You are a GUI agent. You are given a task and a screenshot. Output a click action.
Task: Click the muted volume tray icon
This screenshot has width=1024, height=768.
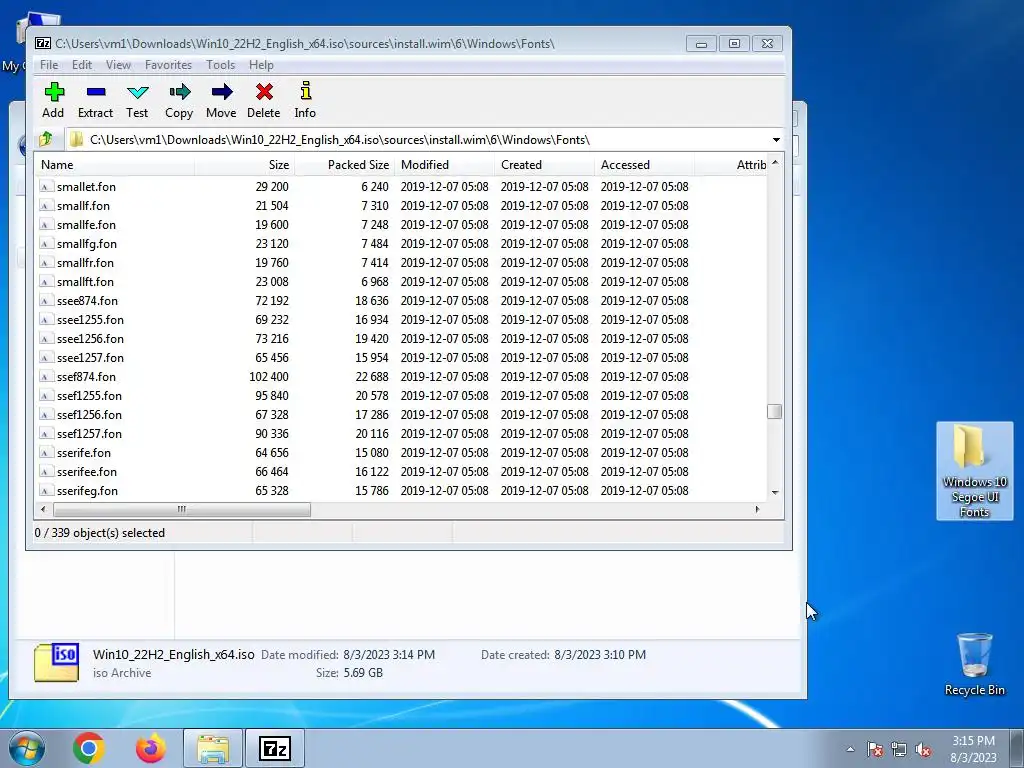coord(923,749)
